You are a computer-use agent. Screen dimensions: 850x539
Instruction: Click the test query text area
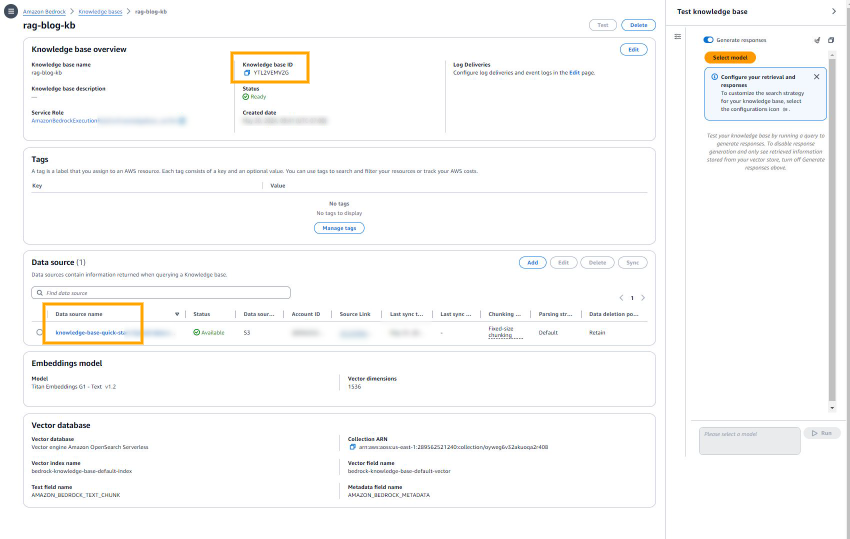[x=750, y=441]
